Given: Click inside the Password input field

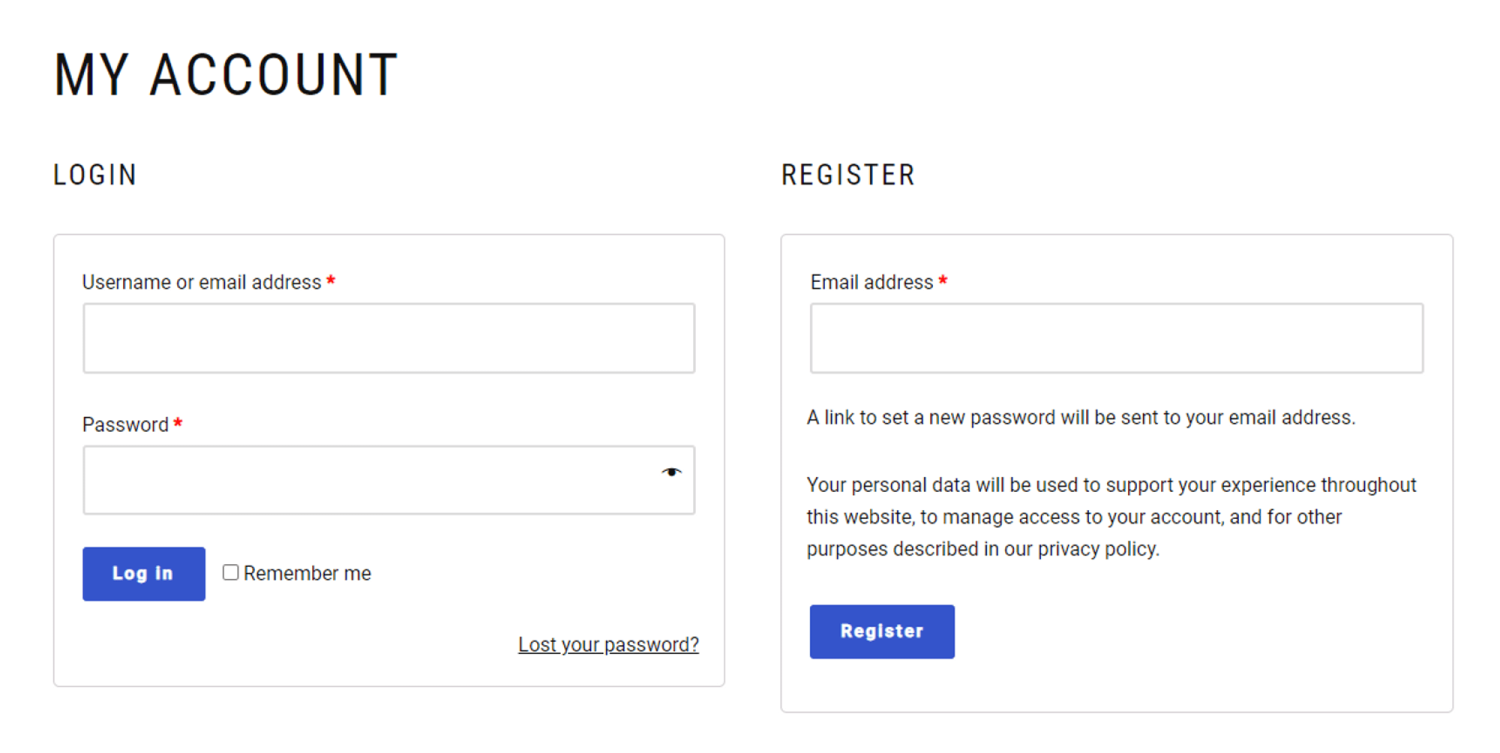Looking at the screenshot, I should click(370, 481).
